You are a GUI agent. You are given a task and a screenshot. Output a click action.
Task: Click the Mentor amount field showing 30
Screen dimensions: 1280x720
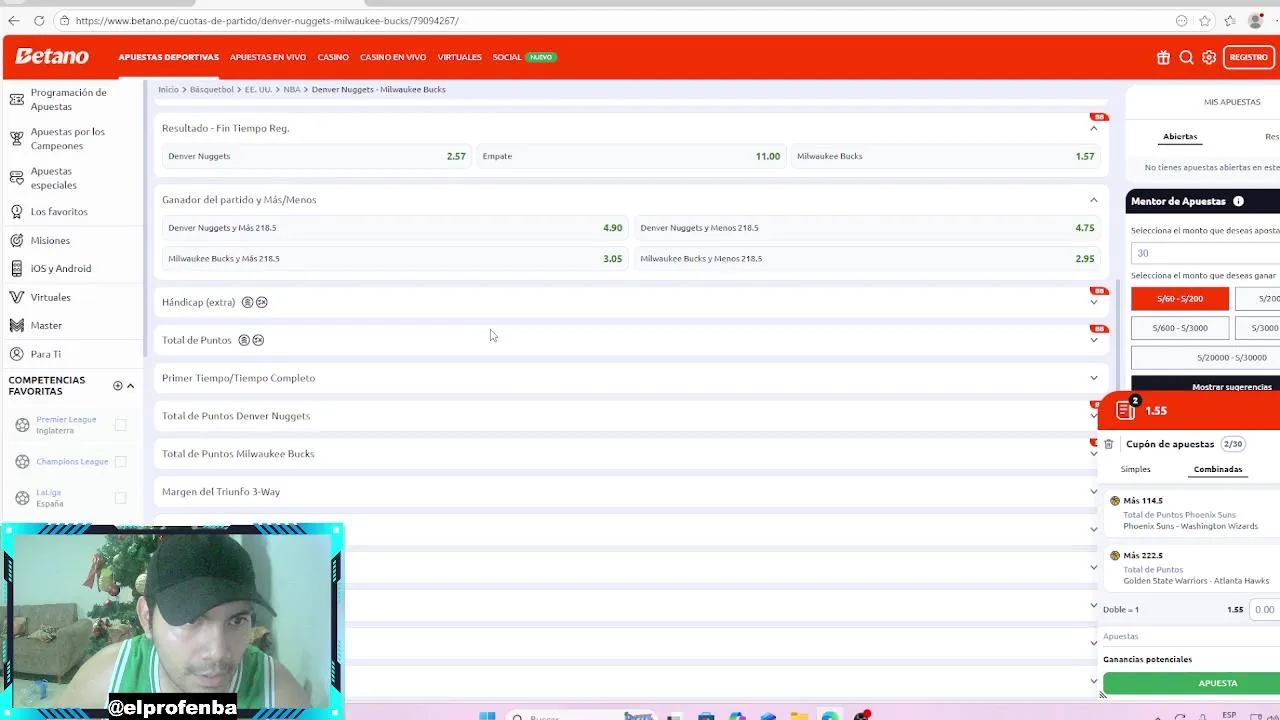point(1206,253)
